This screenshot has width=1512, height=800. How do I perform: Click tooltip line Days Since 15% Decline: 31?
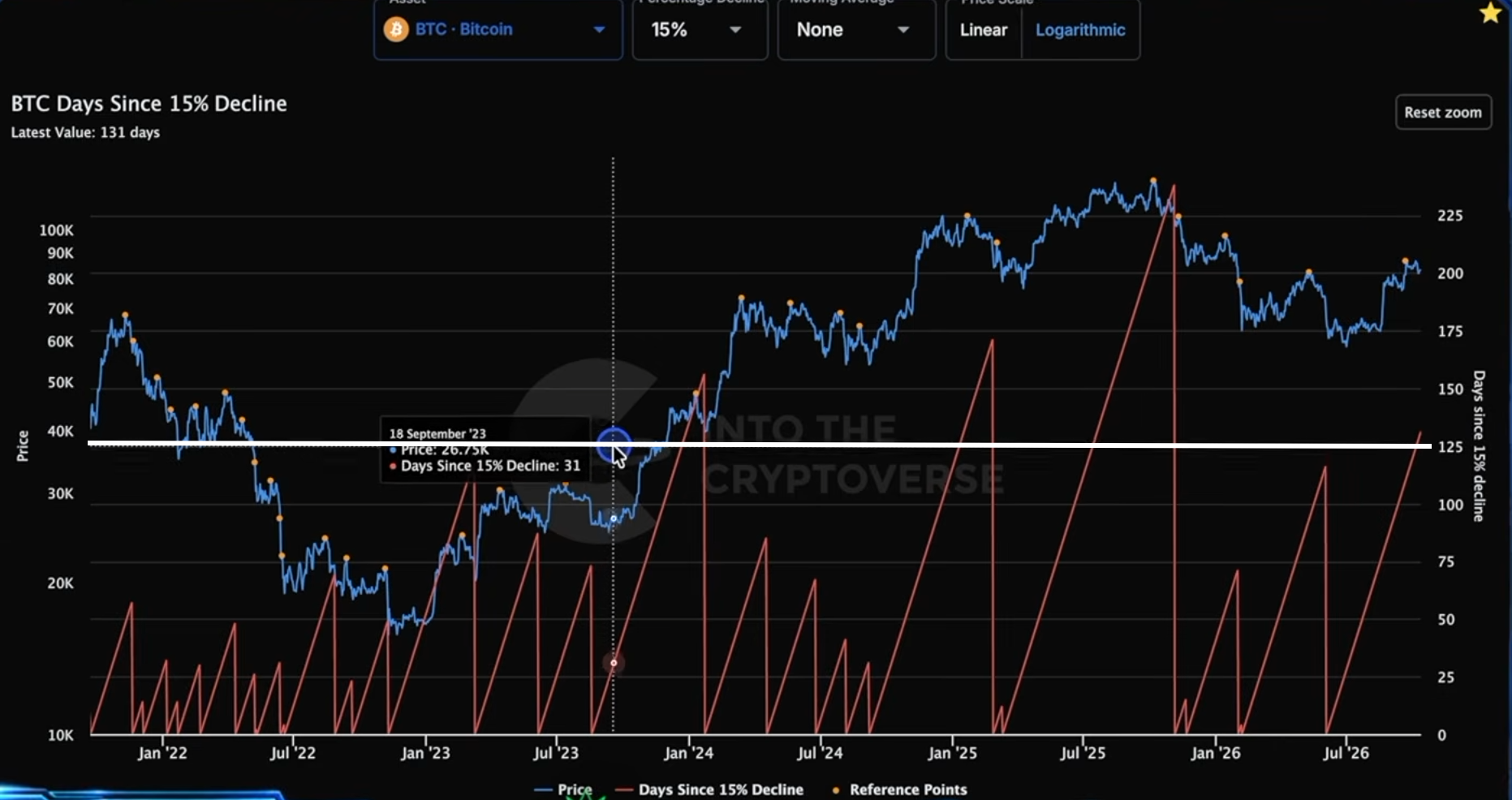pos(485,466)
